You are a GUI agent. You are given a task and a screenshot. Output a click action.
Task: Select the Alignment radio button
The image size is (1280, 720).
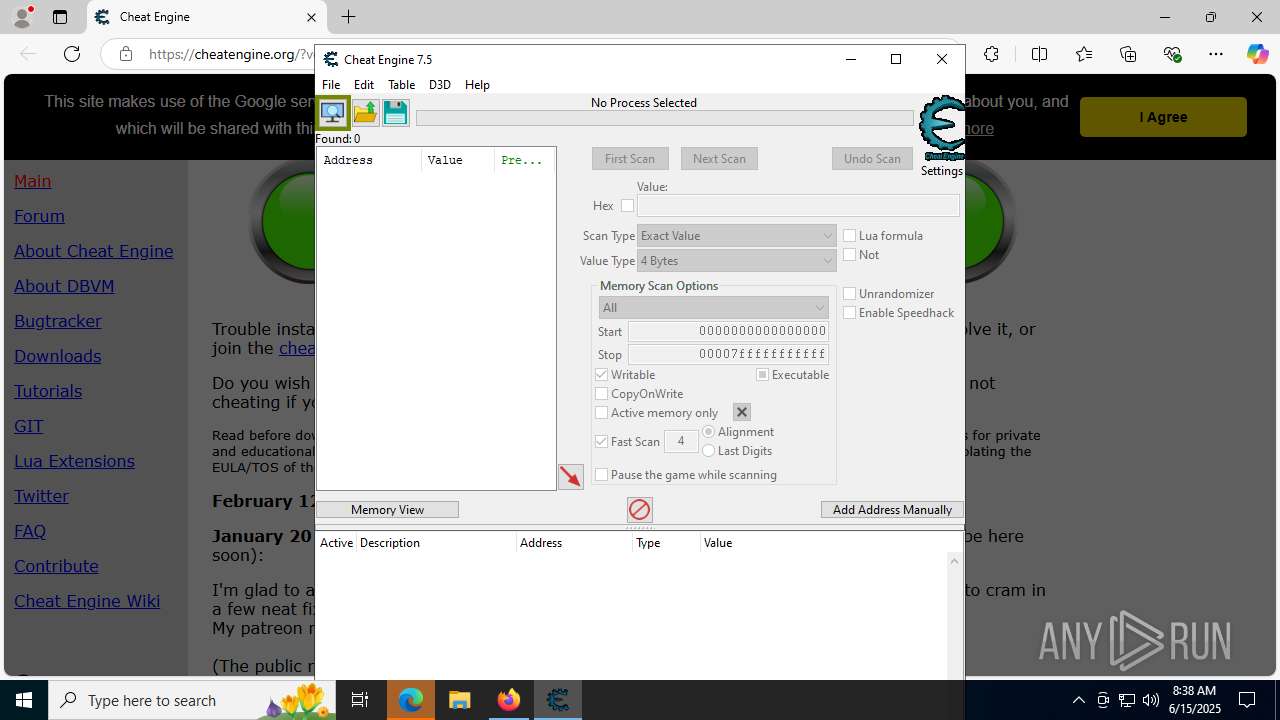pos(709,432)
